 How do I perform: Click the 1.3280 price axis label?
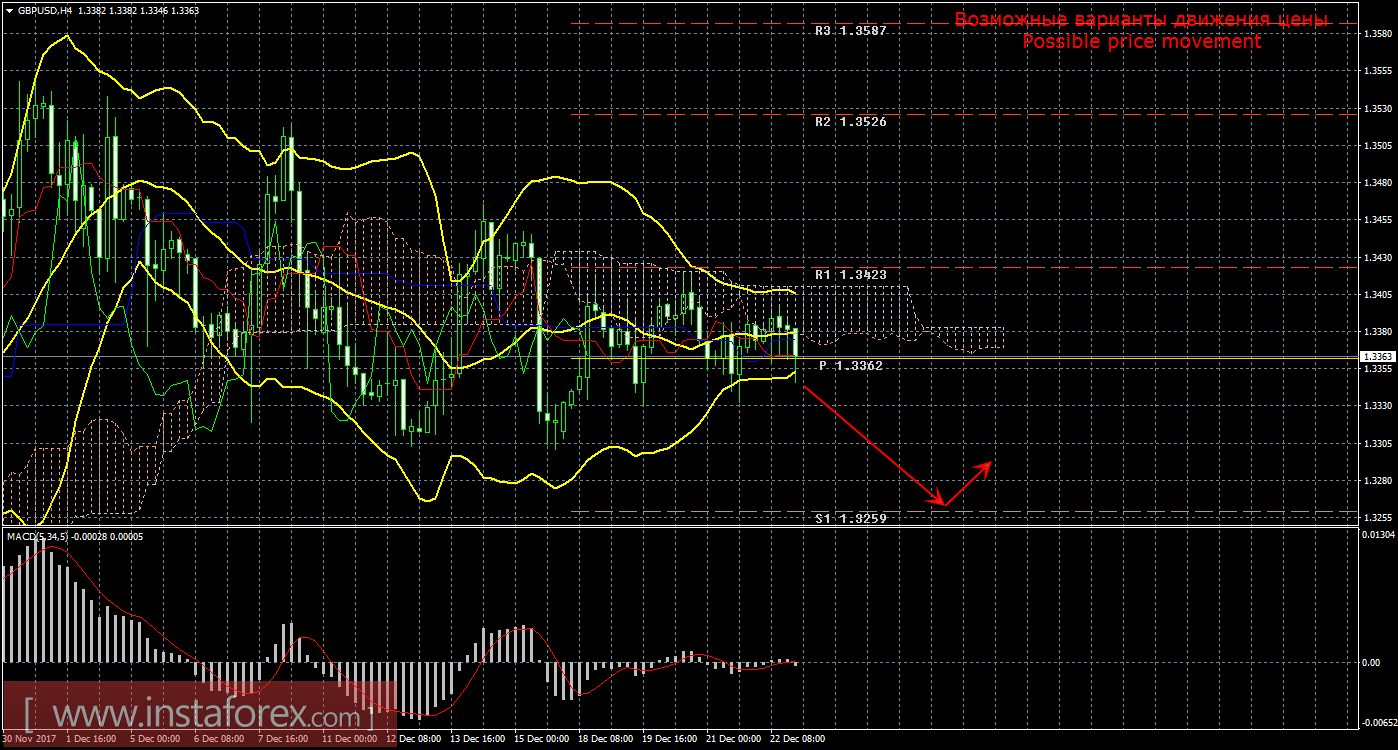point(1377,480)
